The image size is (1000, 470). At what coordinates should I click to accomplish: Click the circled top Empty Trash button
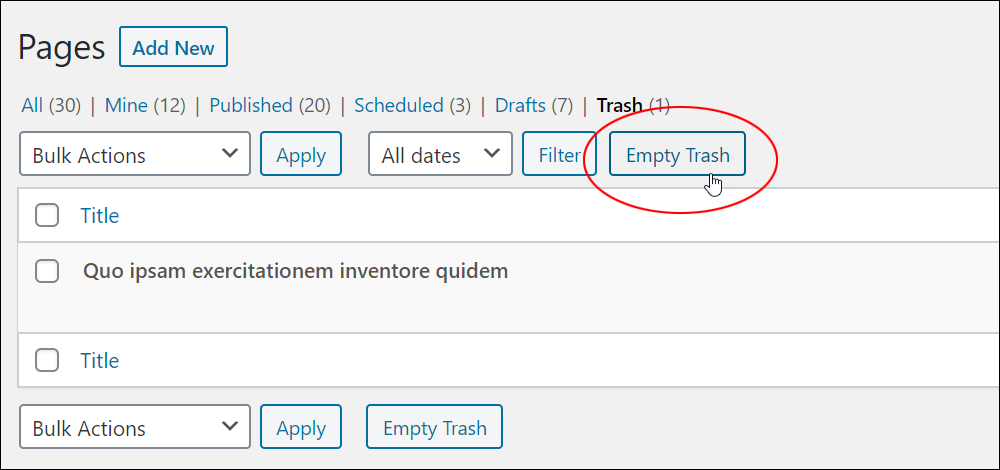tap(677, 154)
